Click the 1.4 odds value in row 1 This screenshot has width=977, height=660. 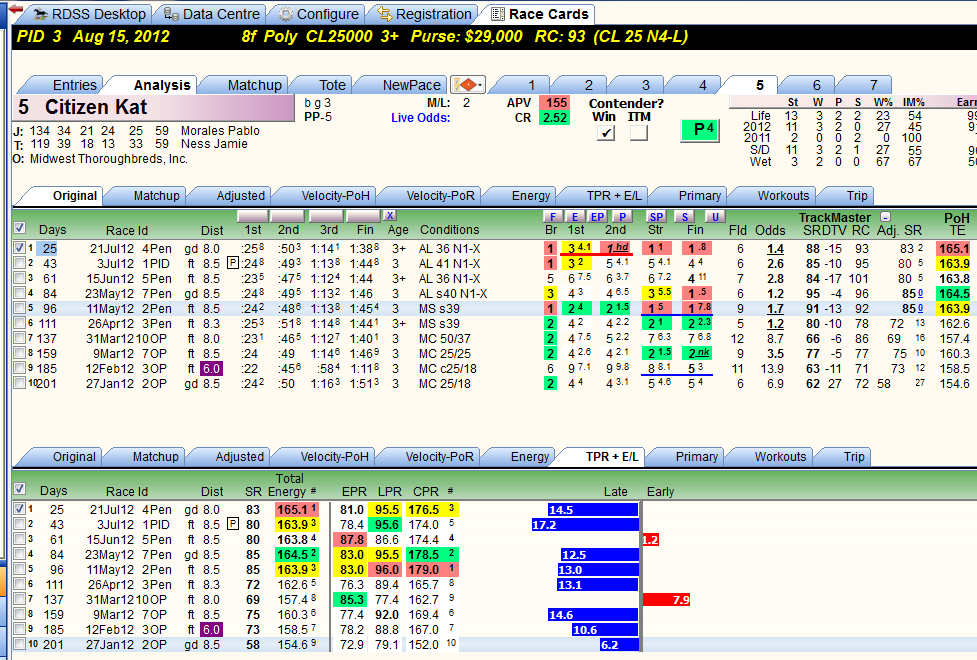coord(775,249)
